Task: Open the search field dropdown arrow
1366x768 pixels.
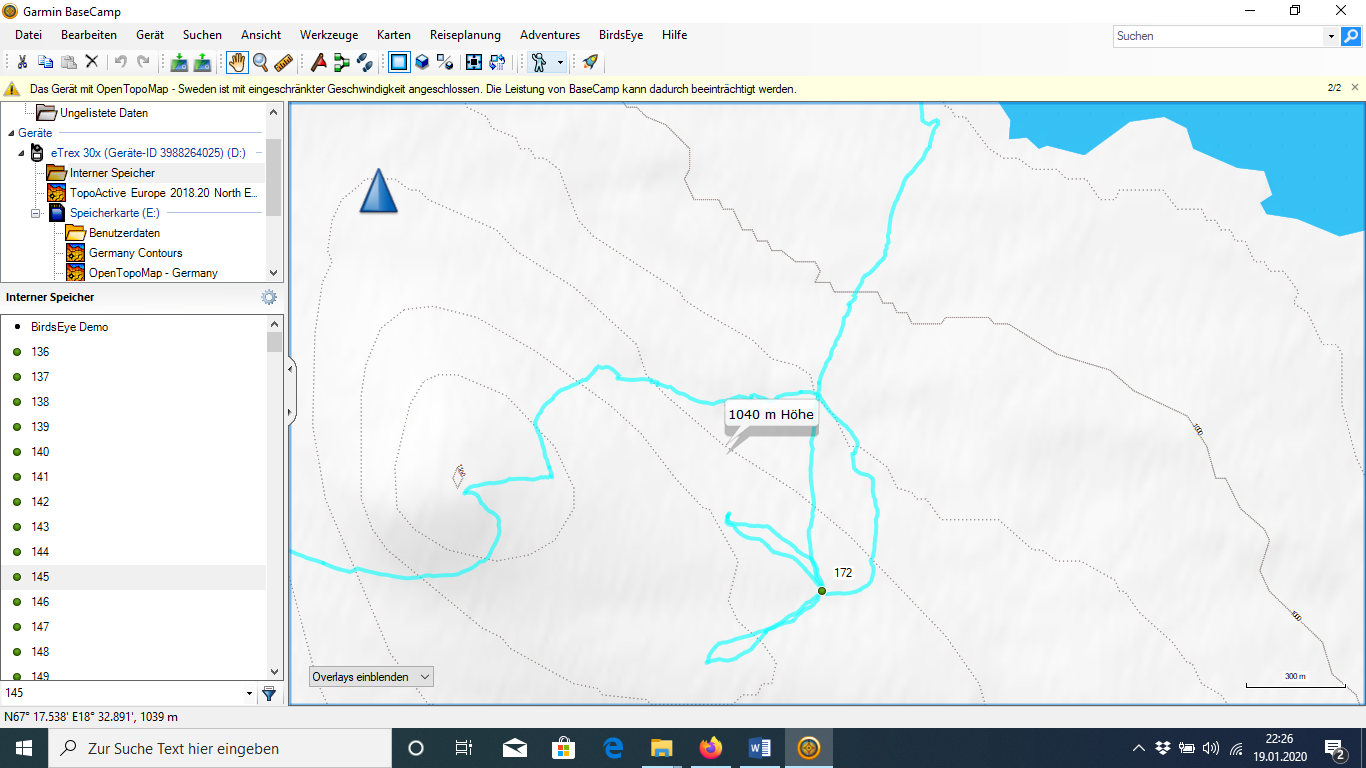Action: tap(1331, 36)
